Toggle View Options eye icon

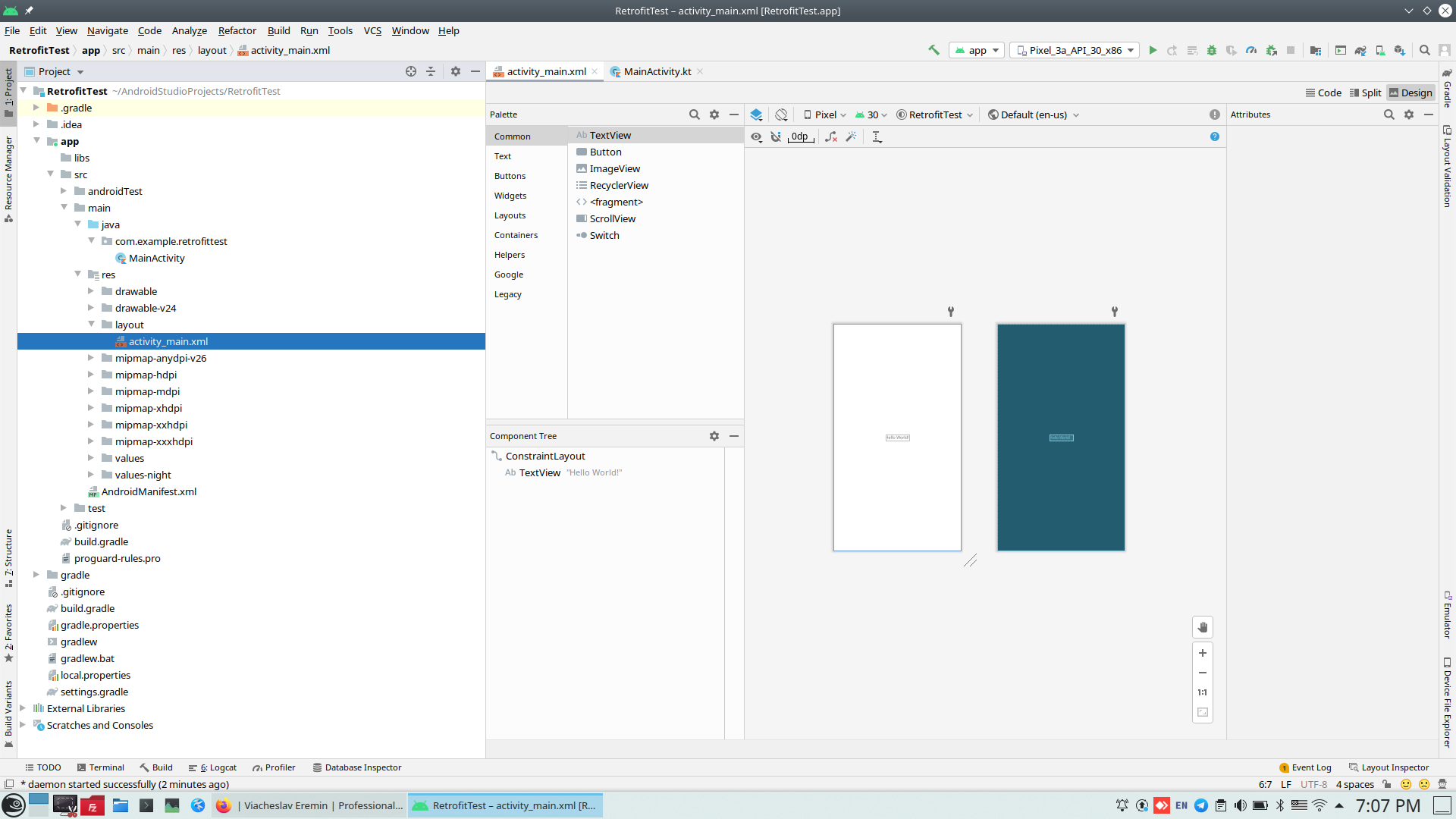point(756,136)
